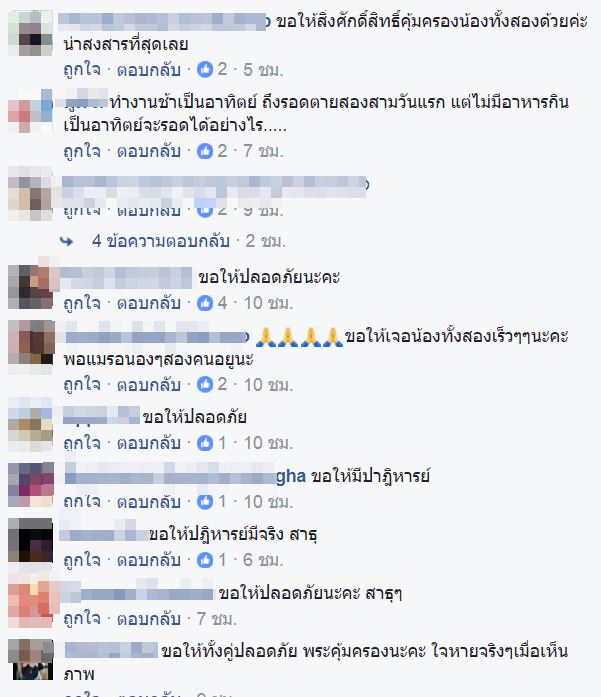Click like icon on ขอให้มีปาฏิหารย์ comment
This screenshot has height=697, width=601.
tap(205, 501)
